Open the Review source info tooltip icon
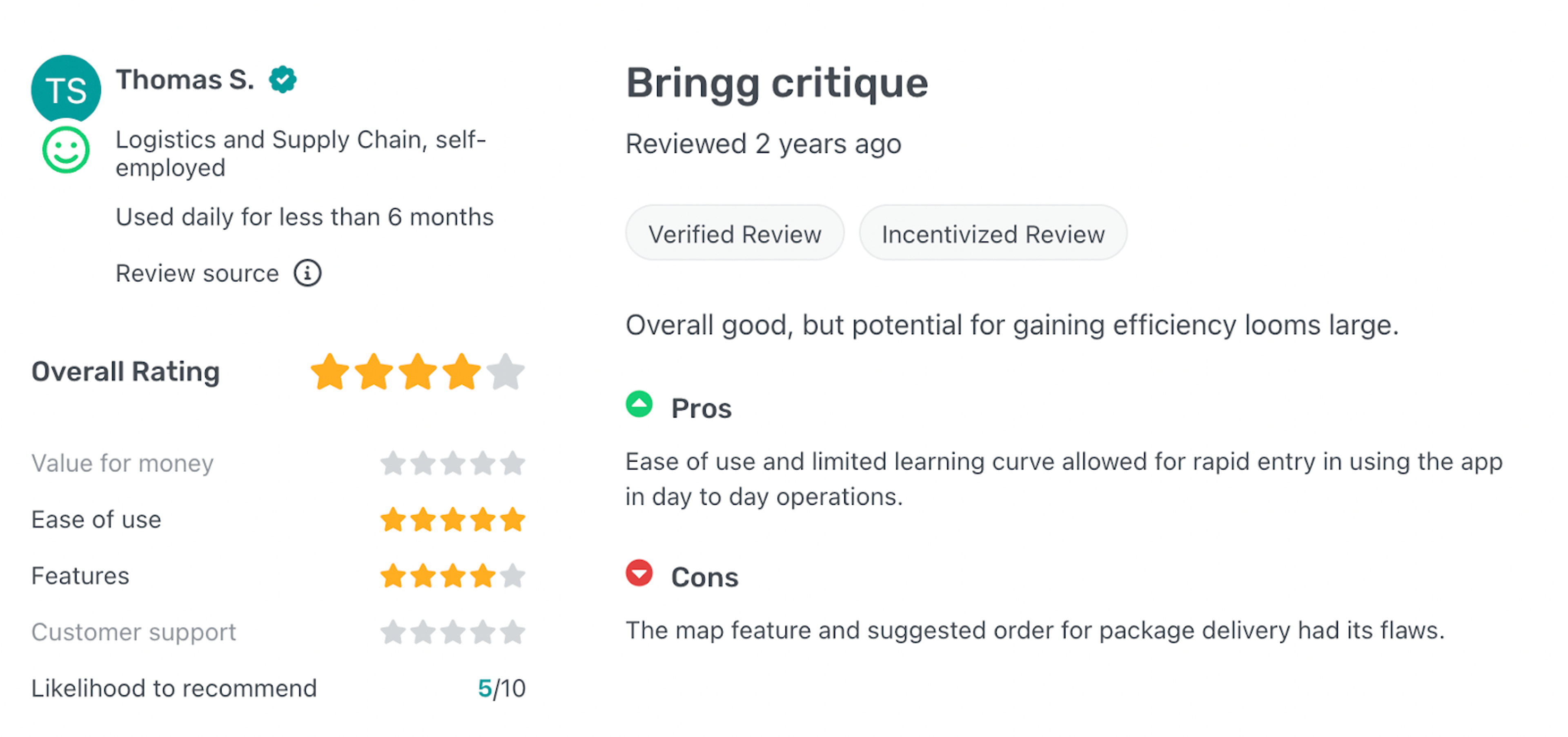Image resolution: width=1568 pixels, height=737 pixels. tap(308, 273)
